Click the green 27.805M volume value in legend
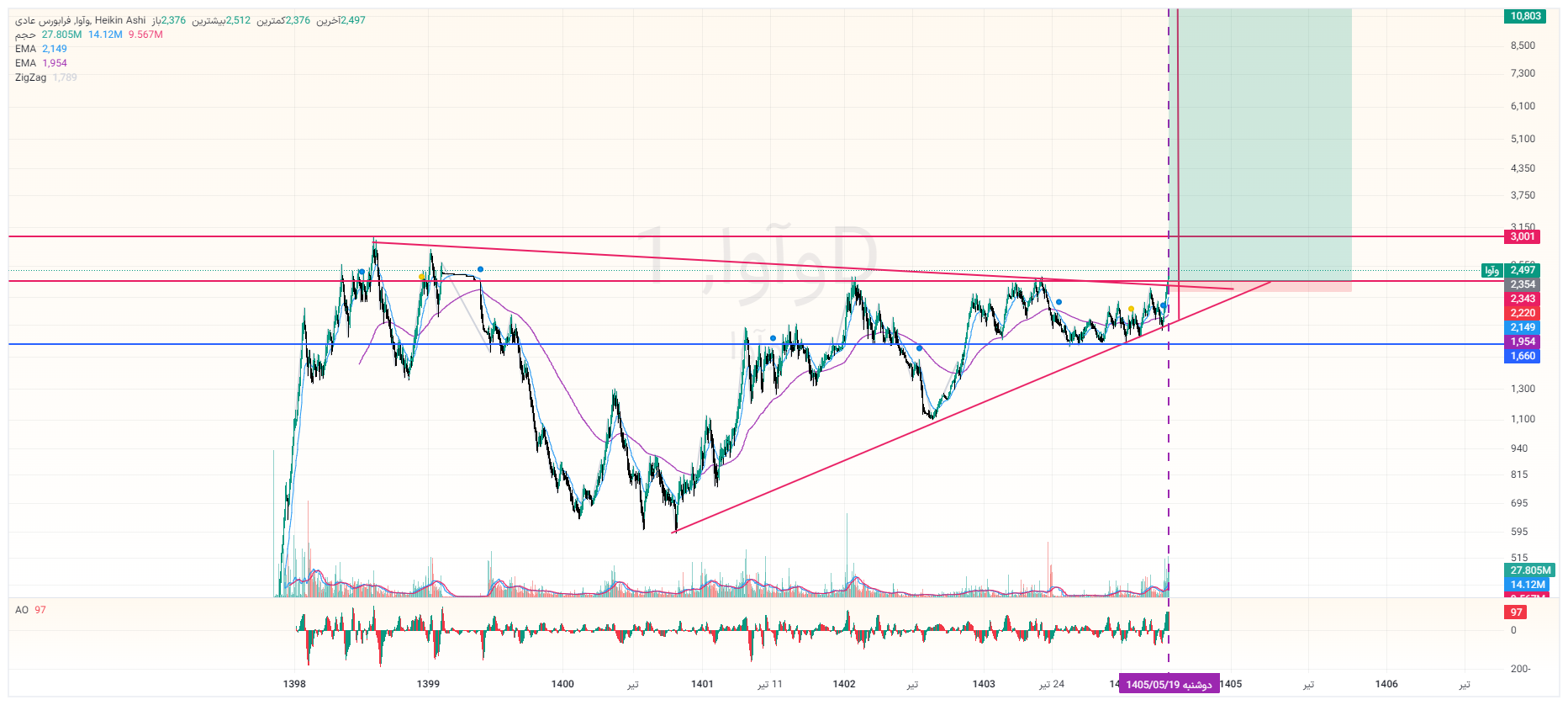1568x705 pixels. pos(62,34)
